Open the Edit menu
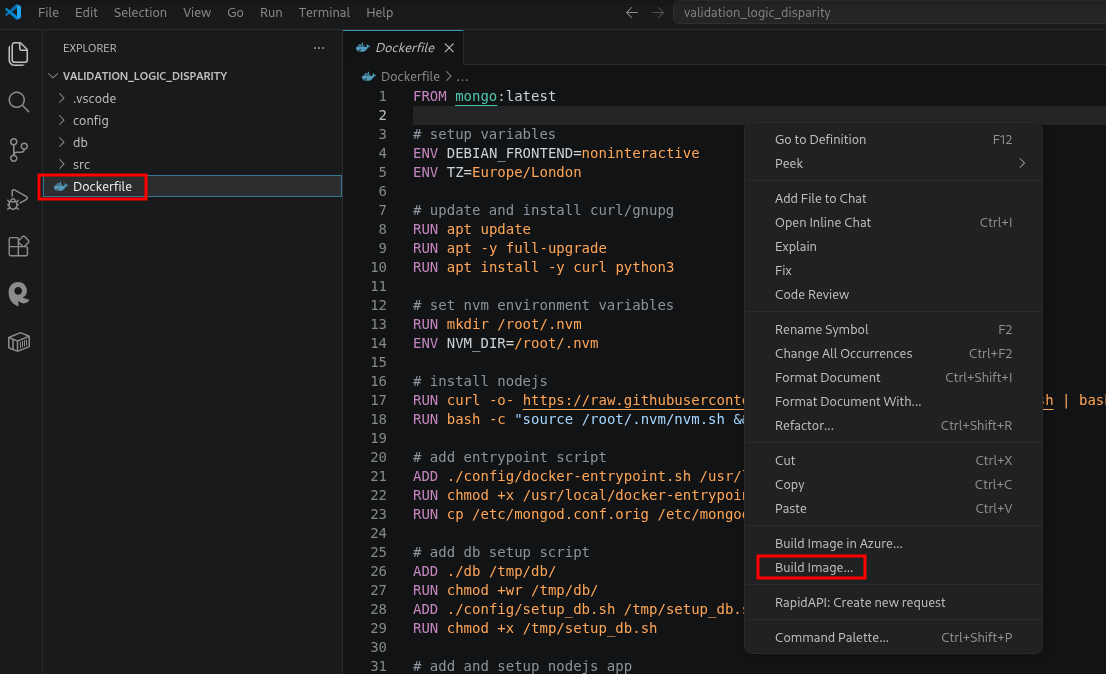This screenshot has width=1106, height=674. [x=86, y=13]
